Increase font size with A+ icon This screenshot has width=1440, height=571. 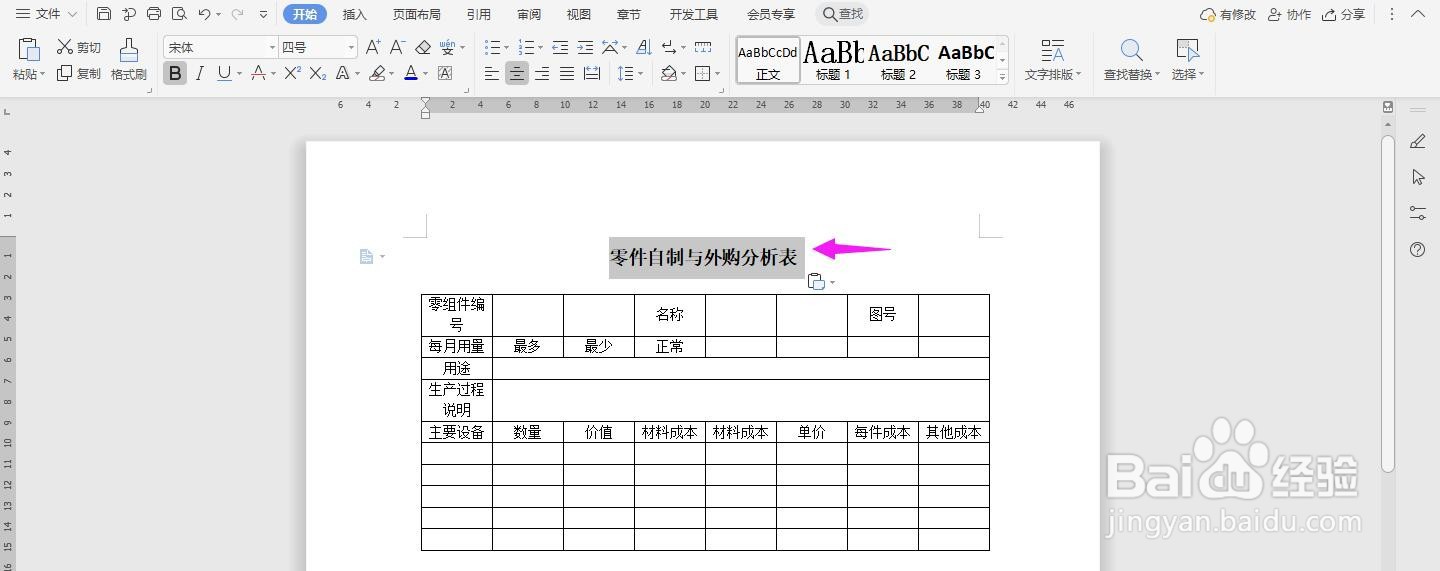[372, 47]
